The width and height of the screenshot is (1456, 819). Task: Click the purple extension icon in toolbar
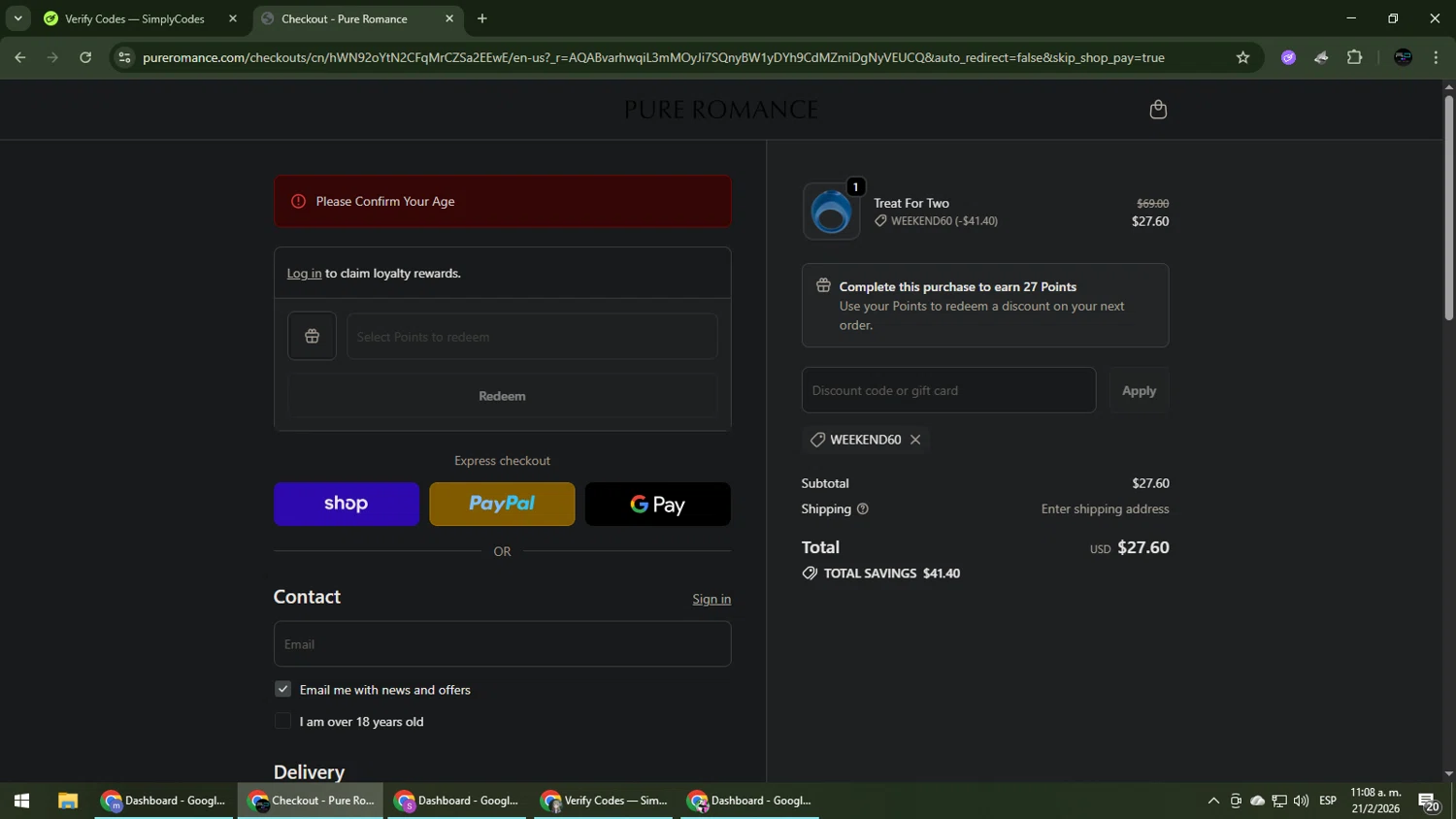1288,57
